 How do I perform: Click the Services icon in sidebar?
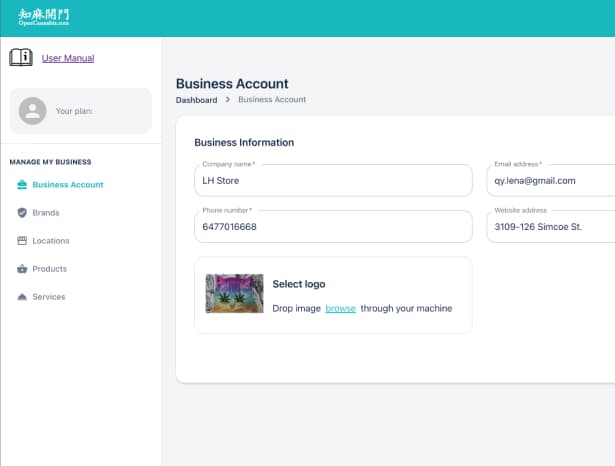click(x=22, y=297)
